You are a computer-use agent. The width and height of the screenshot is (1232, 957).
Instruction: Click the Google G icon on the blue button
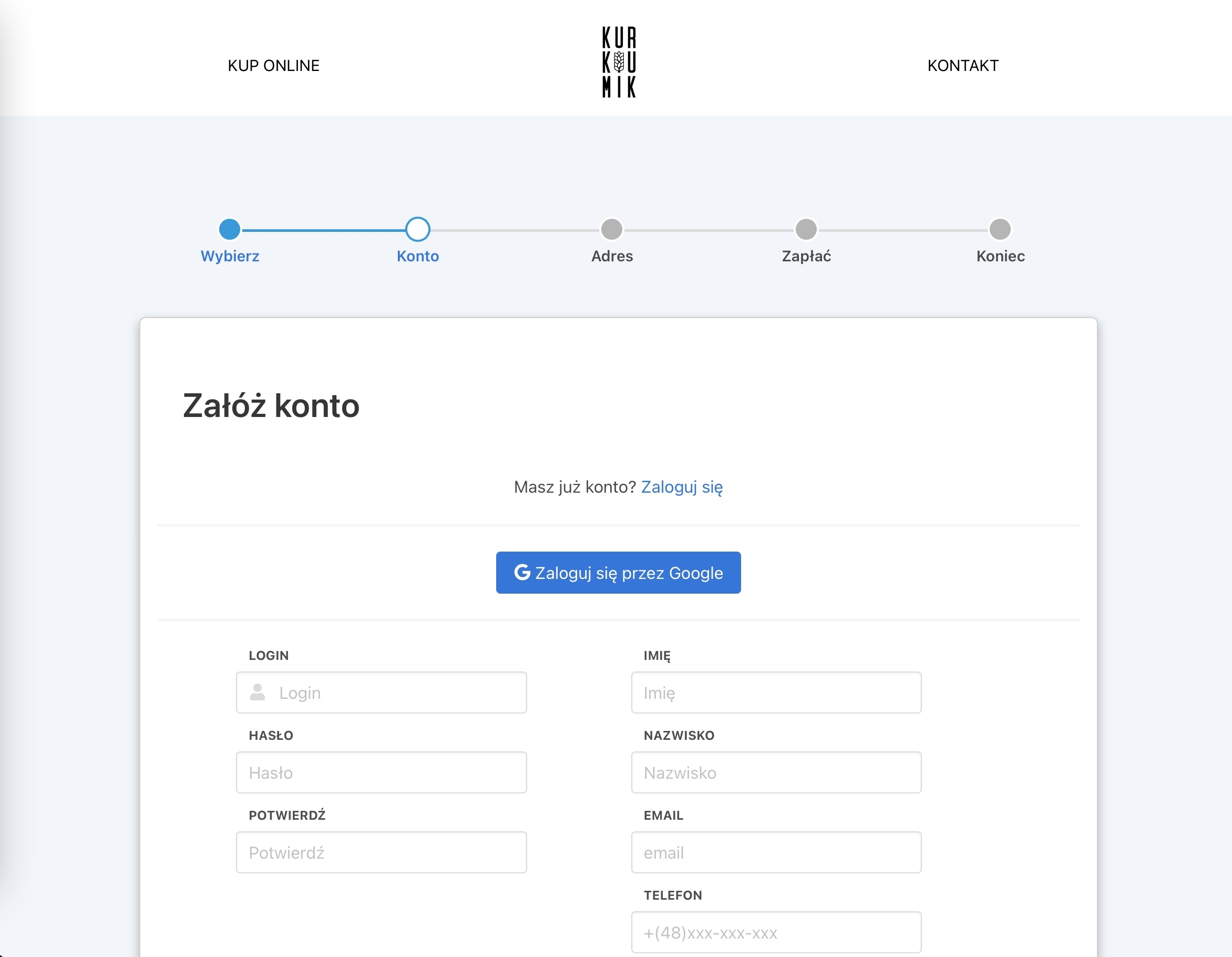(522, 572)
